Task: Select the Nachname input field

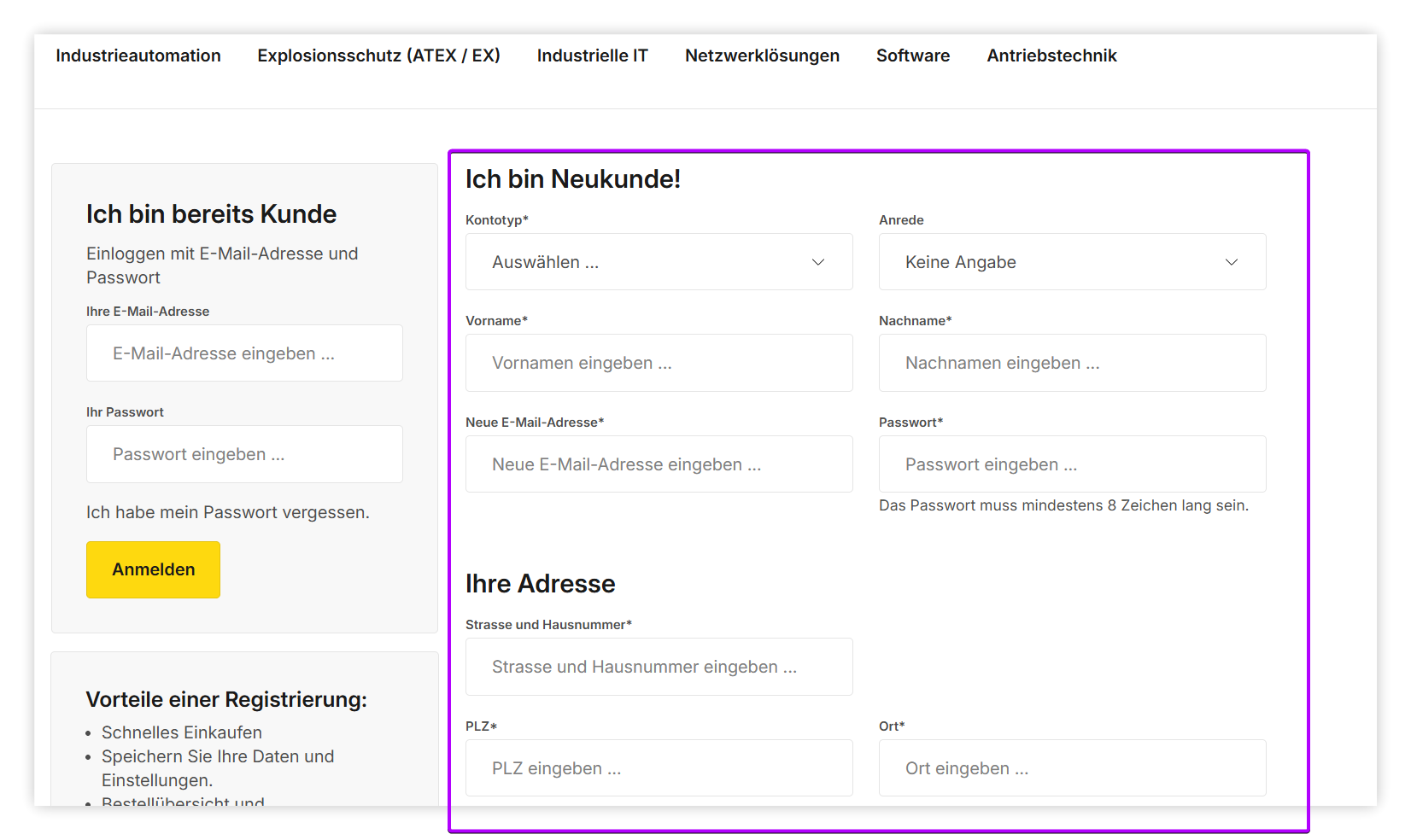Action: tap(1071, 363)
